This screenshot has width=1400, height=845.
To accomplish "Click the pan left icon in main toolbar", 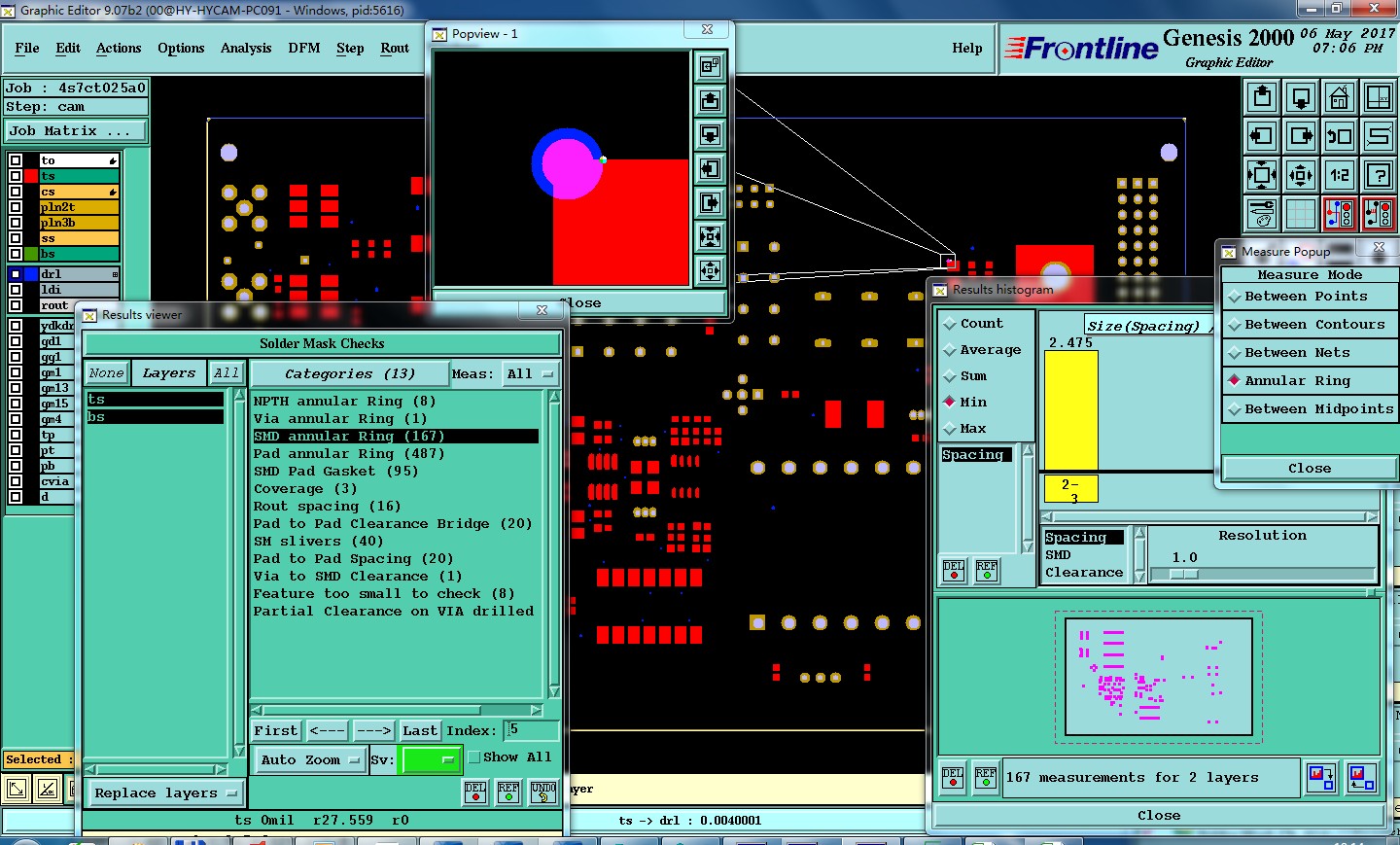I will click(x=1262, y=136).
